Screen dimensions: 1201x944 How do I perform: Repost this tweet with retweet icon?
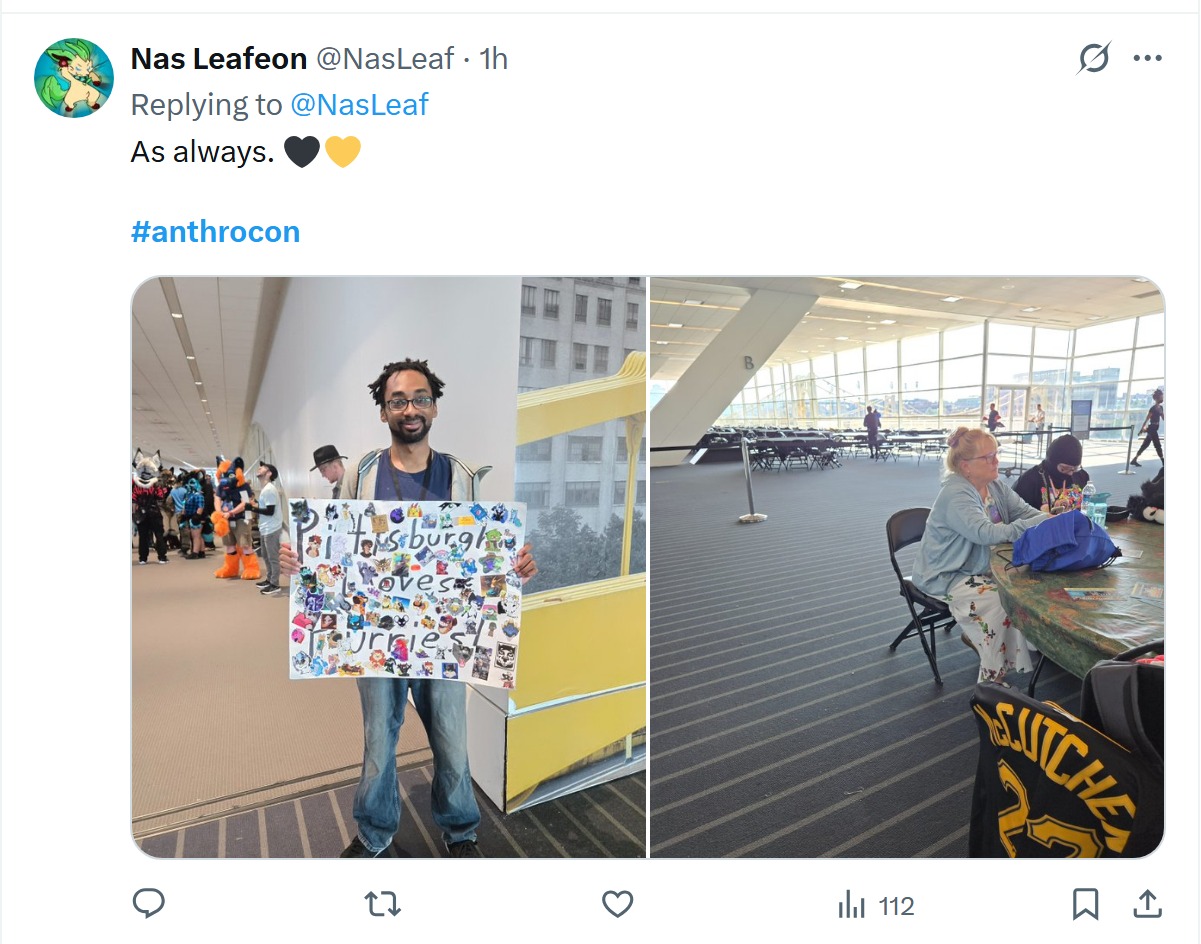382,905
